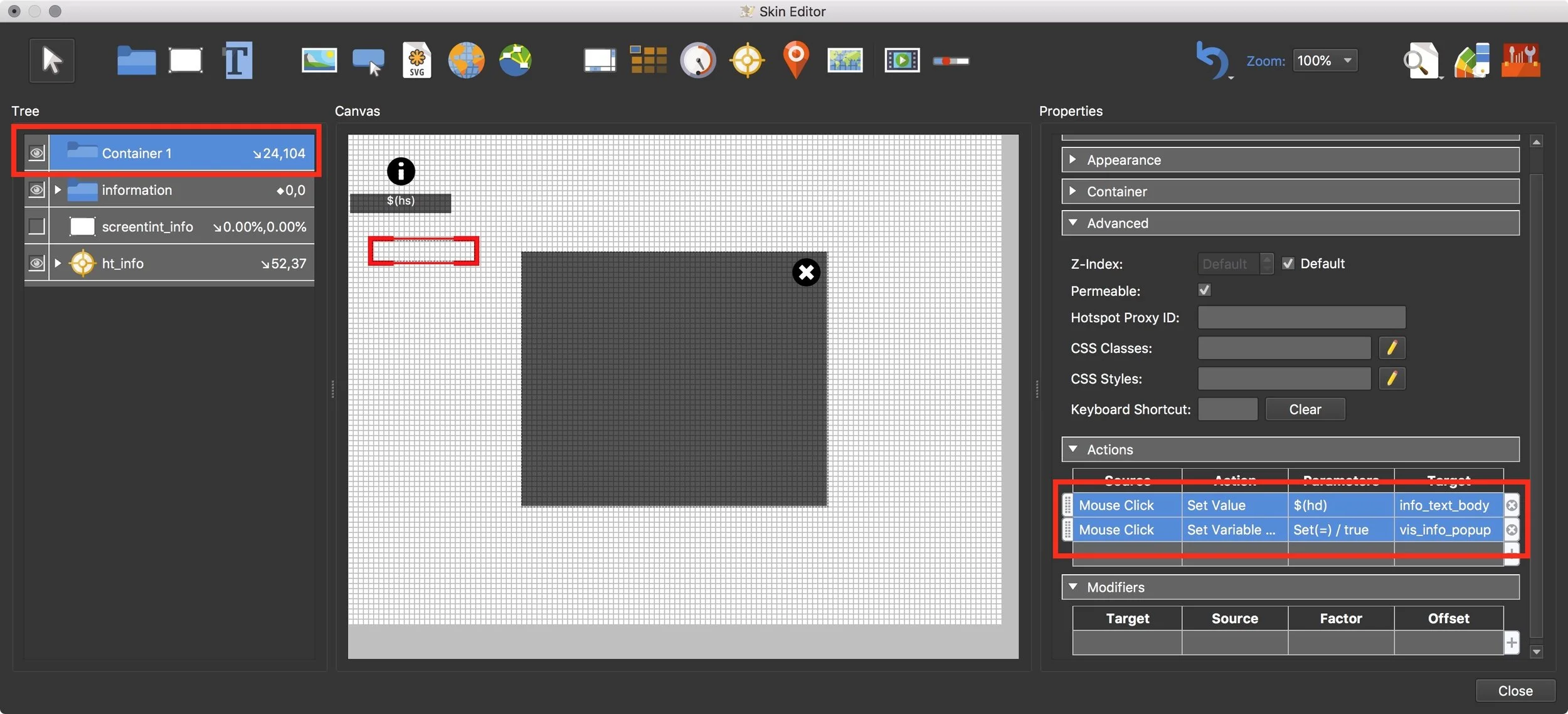Toggle the Permeable checkbox

coord(1204,290)
